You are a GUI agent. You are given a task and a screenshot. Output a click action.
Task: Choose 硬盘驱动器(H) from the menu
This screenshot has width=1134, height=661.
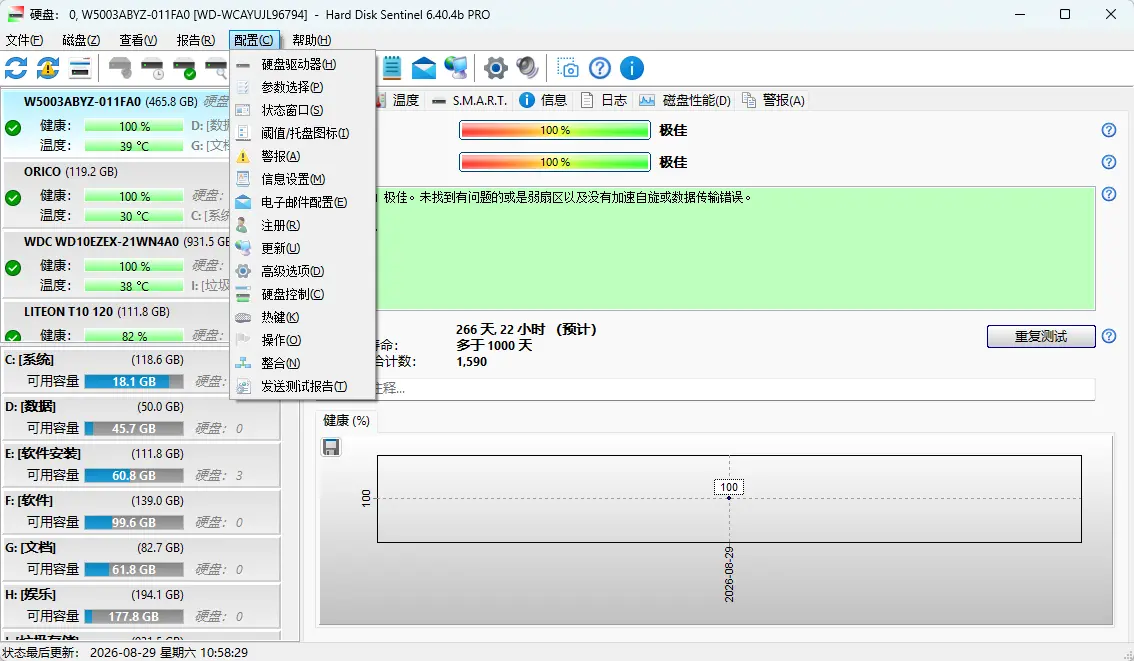[x=303, y=64]
